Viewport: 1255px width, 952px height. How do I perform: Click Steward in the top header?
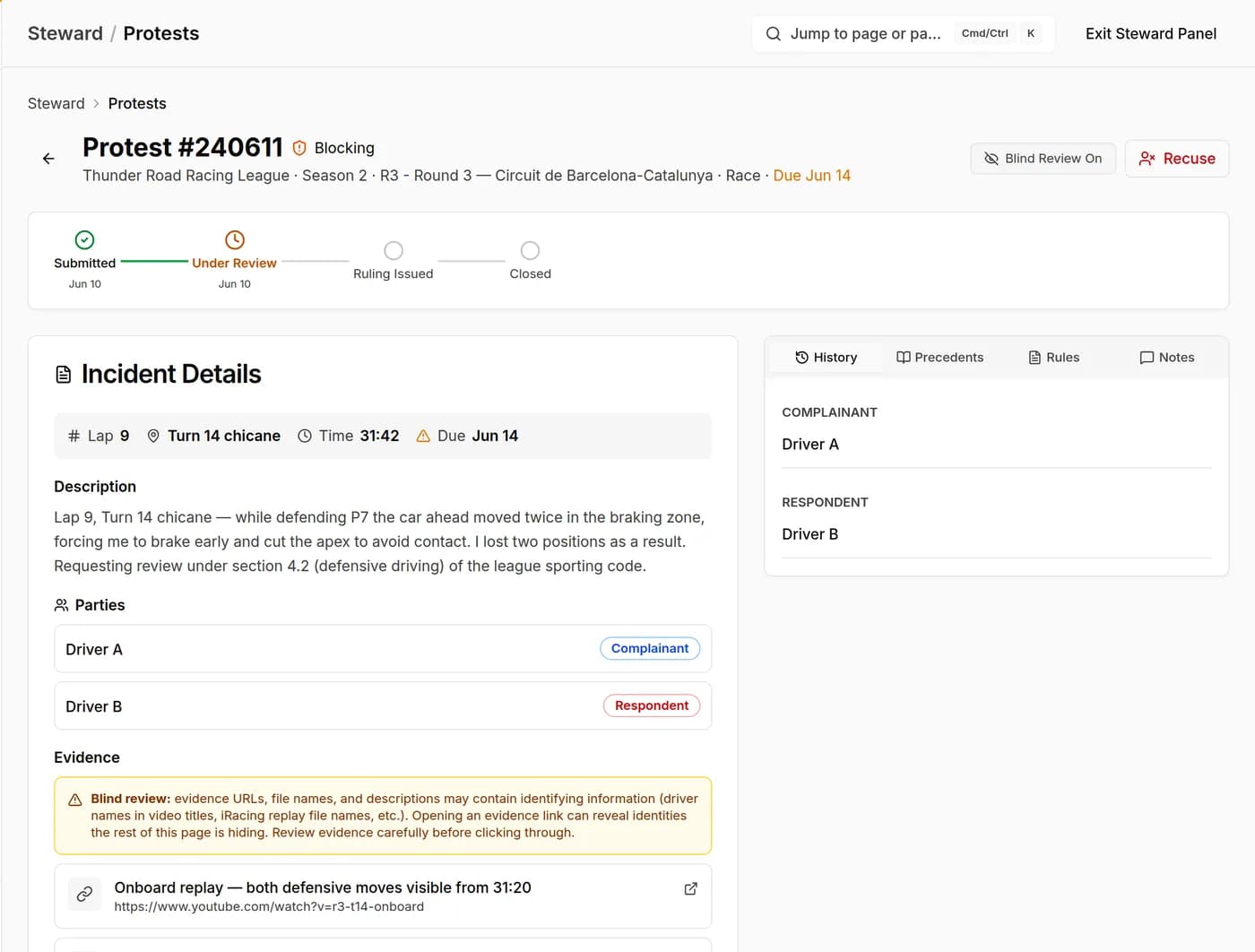(x=65, y=34)
